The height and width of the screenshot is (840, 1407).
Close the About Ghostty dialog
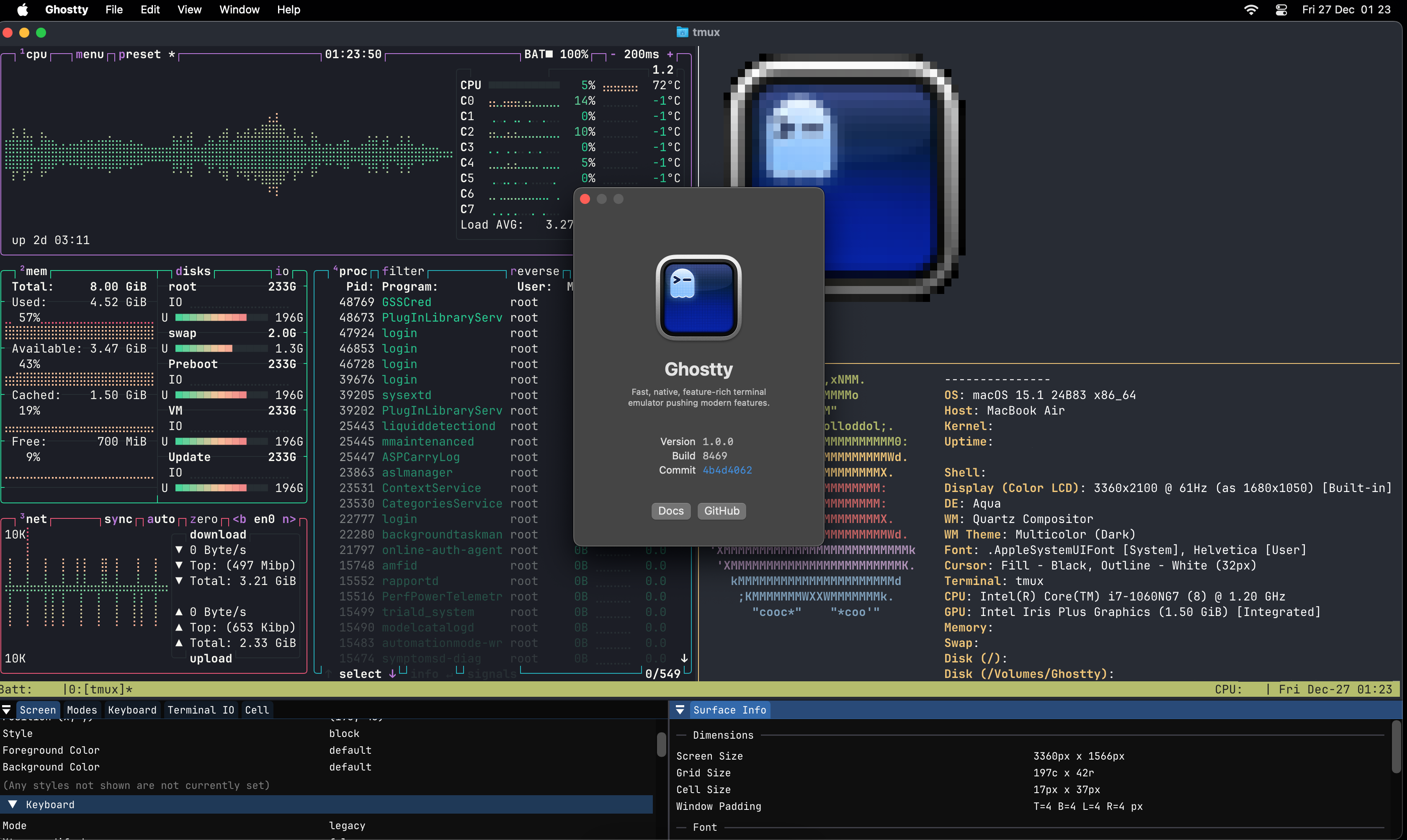tap(585, 199)
